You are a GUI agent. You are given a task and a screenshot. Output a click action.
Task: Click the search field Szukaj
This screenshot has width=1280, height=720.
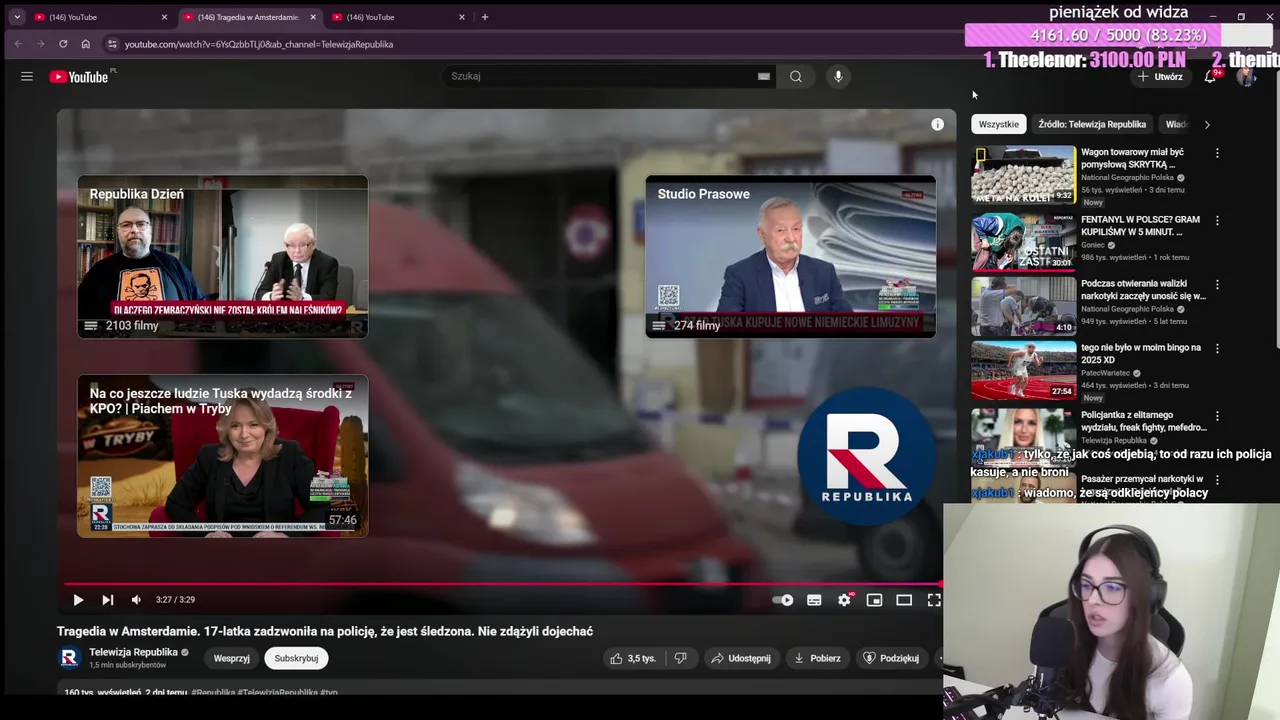600,76
